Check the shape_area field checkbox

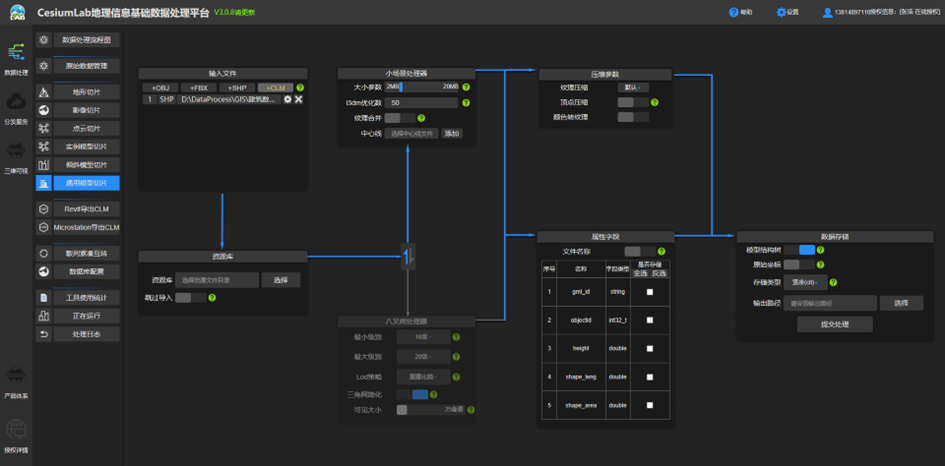coord(650,405)
